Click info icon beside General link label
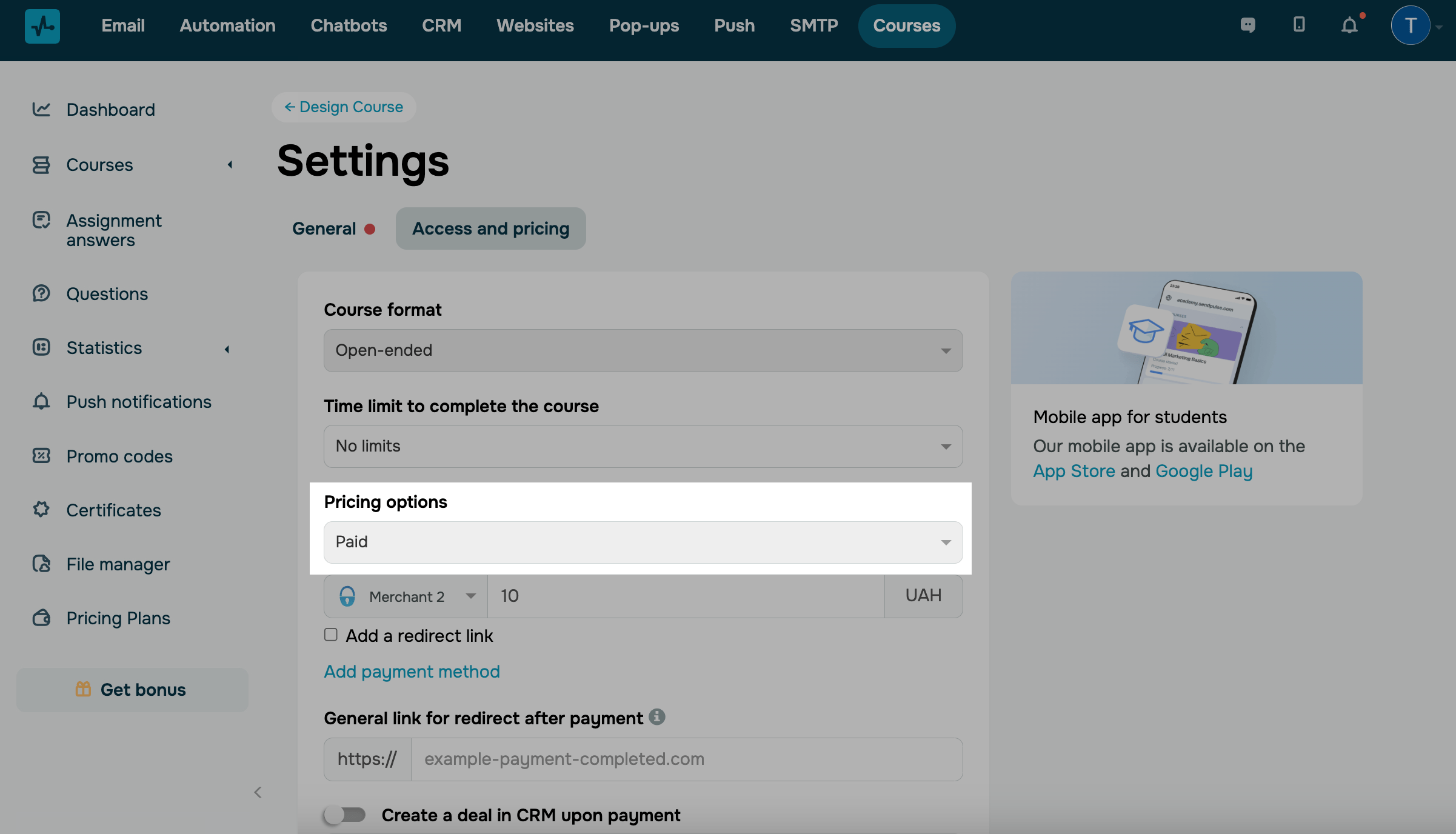Viewport: 1456px width, 834px height. click(657, 717)
